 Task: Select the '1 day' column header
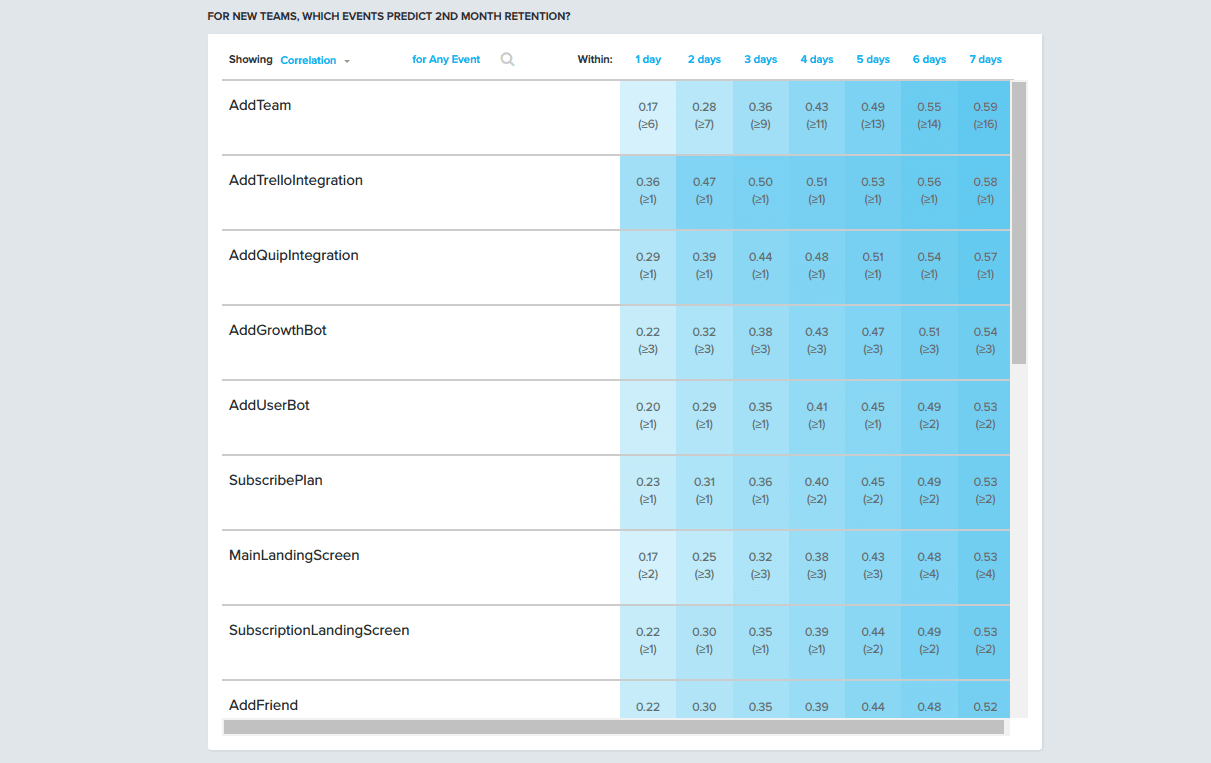[x=648, y=60]
